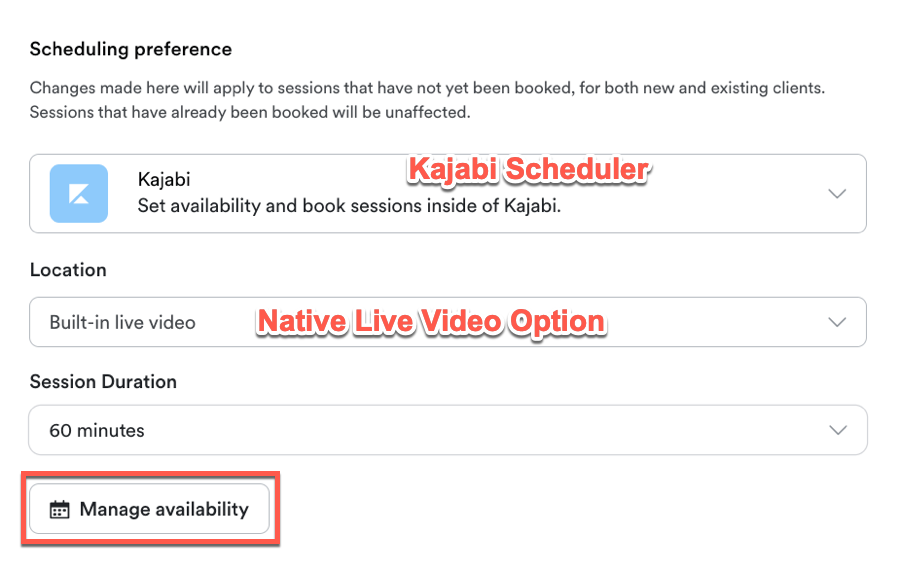Expand the Session Duration chevron
Image resolution: width=900 pixels, height=570 pixels.
point(838,430)
